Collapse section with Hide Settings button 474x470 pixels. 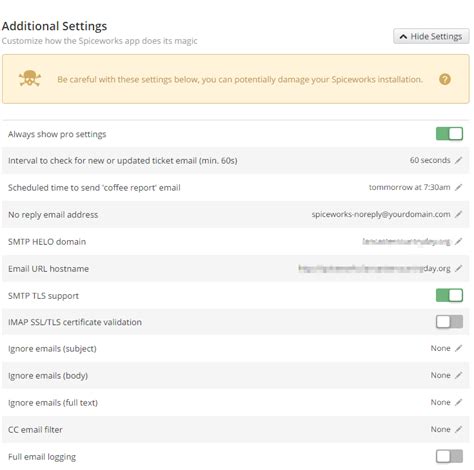pos(431,36)
